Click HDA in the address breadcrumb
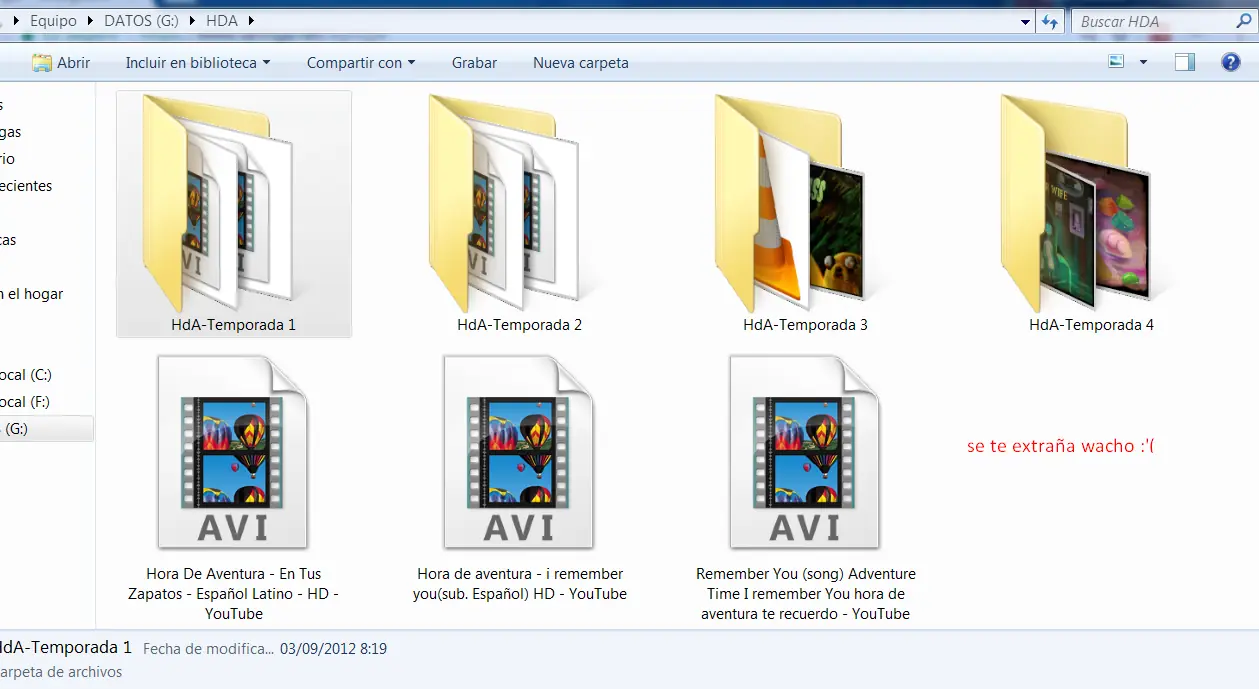 (x=221, y=20)
